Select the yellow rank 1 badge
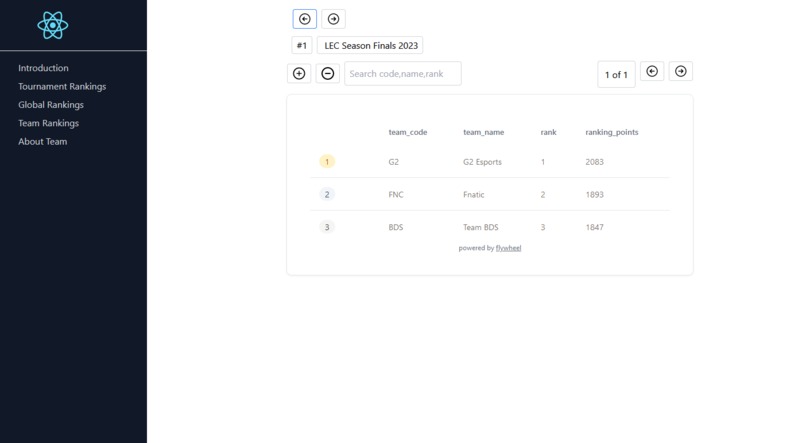This screenshot has width=806, height=443. click(327, 161)
